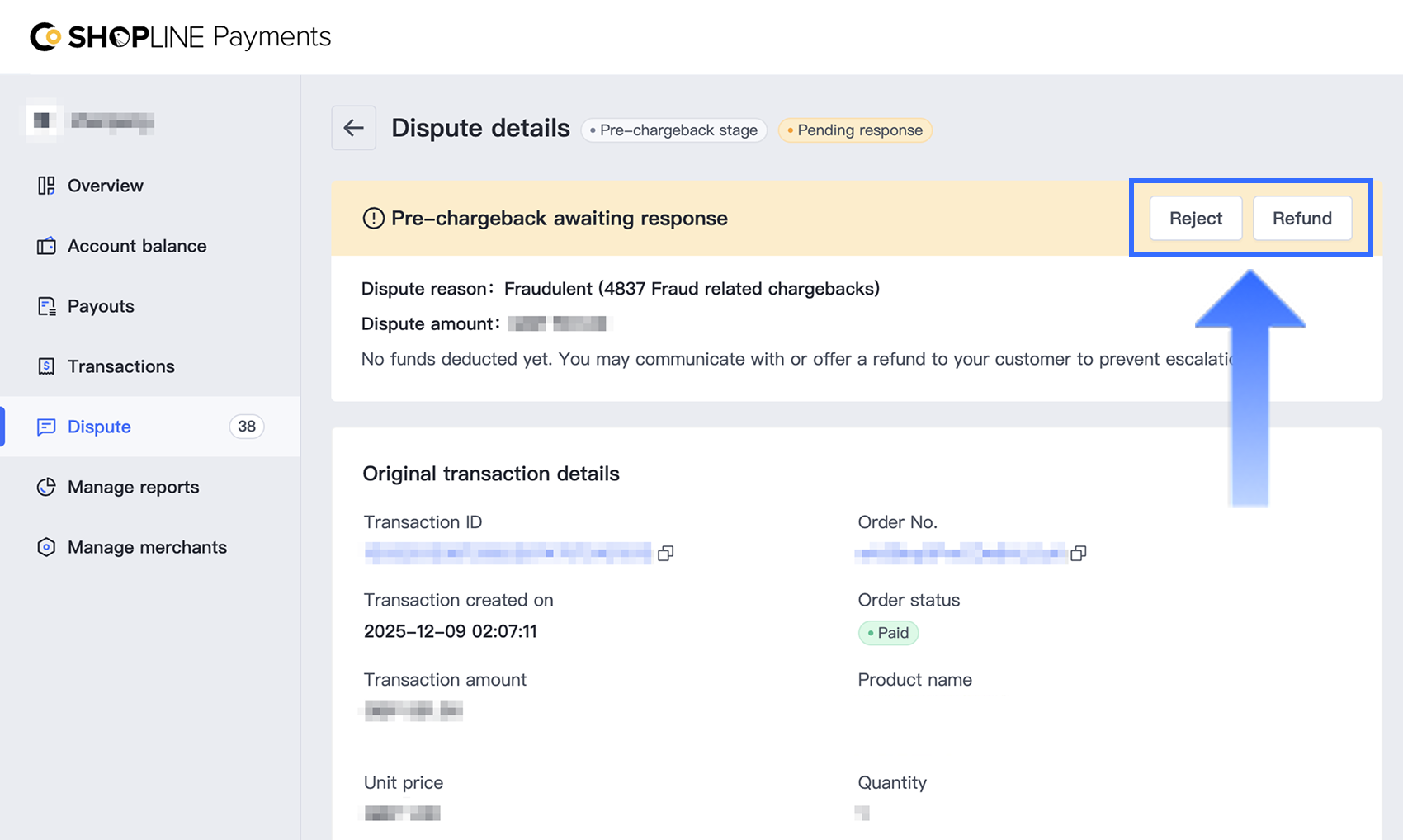Click the Account balance wallet icon
Image resolution: width=1403 pixels, height=840 pixels.
(46, 246)
